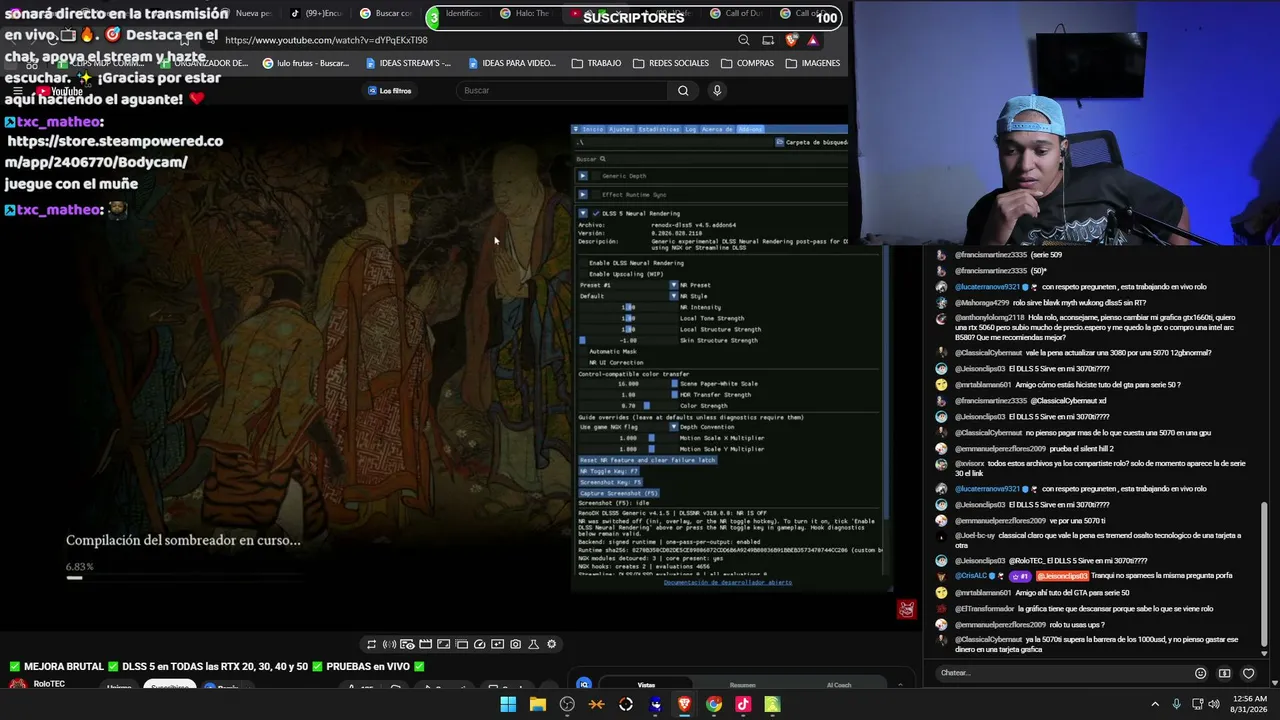Tick Enable DLSS Neural Rendering
This screenshot has height=720, width=1280.
coord(583,263)
